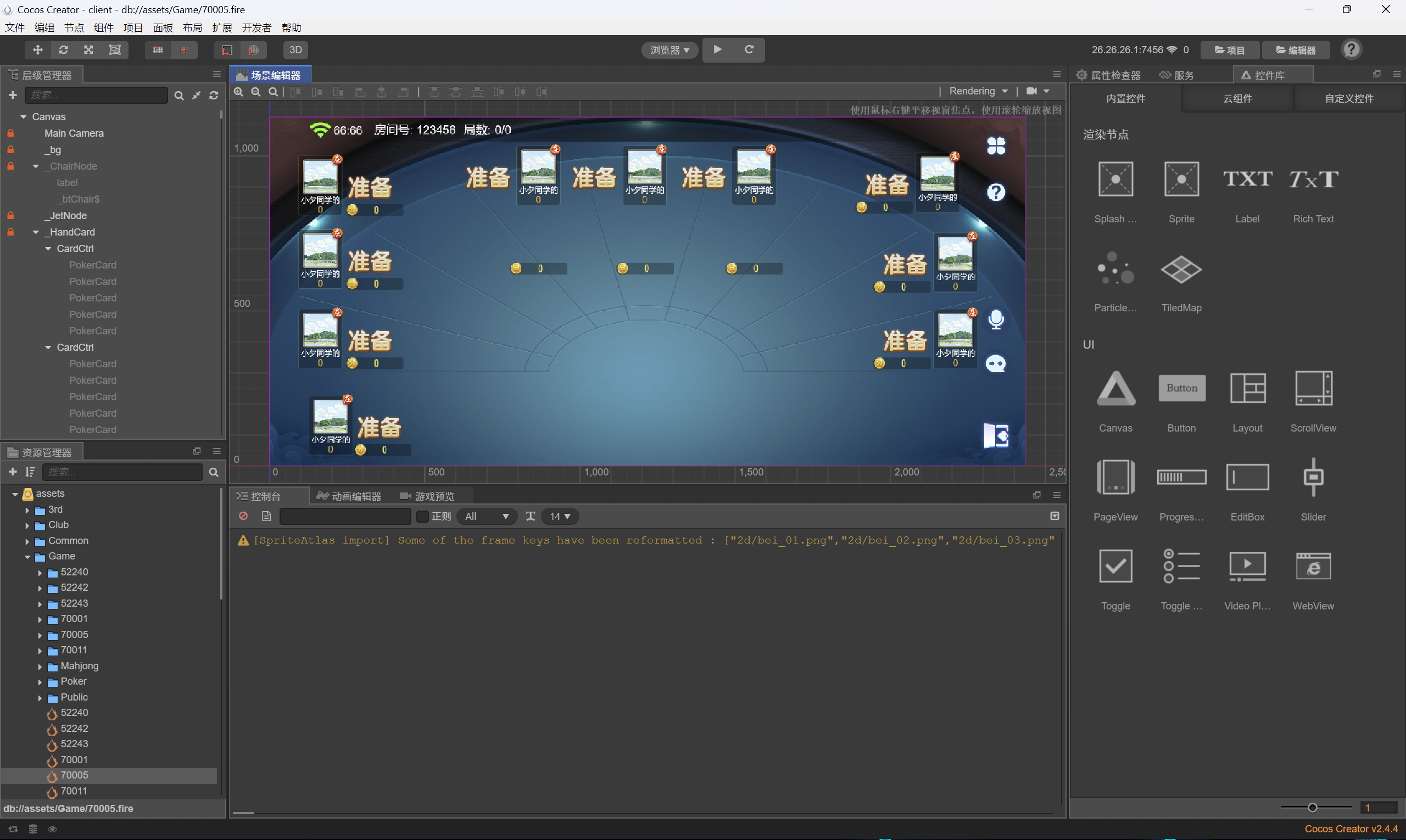The image size is (1406, 840).
Task: Clear the console log
Action: 243,516
